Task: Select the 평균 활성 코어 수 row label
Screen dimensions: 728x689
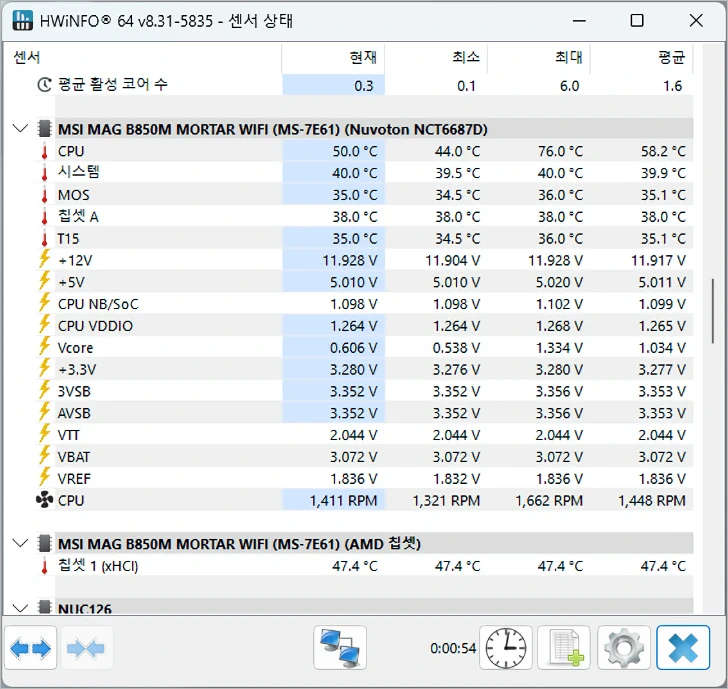Action: click(112, 84)
